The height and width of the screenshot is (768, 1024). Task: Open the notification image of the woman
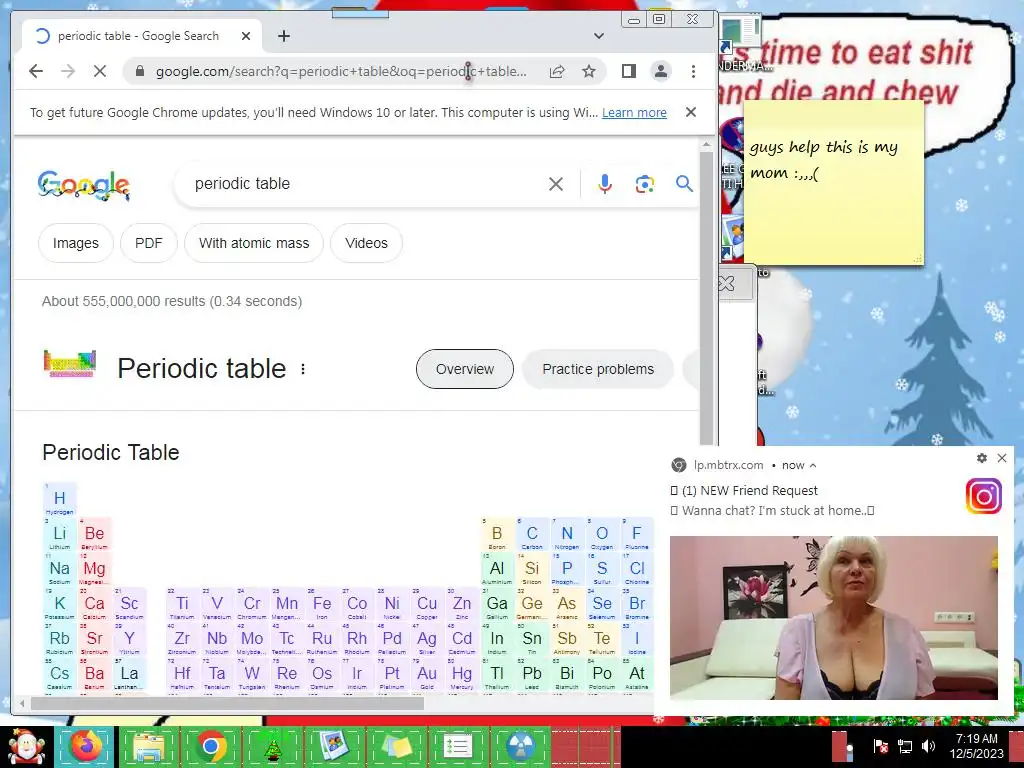(834, 618)
